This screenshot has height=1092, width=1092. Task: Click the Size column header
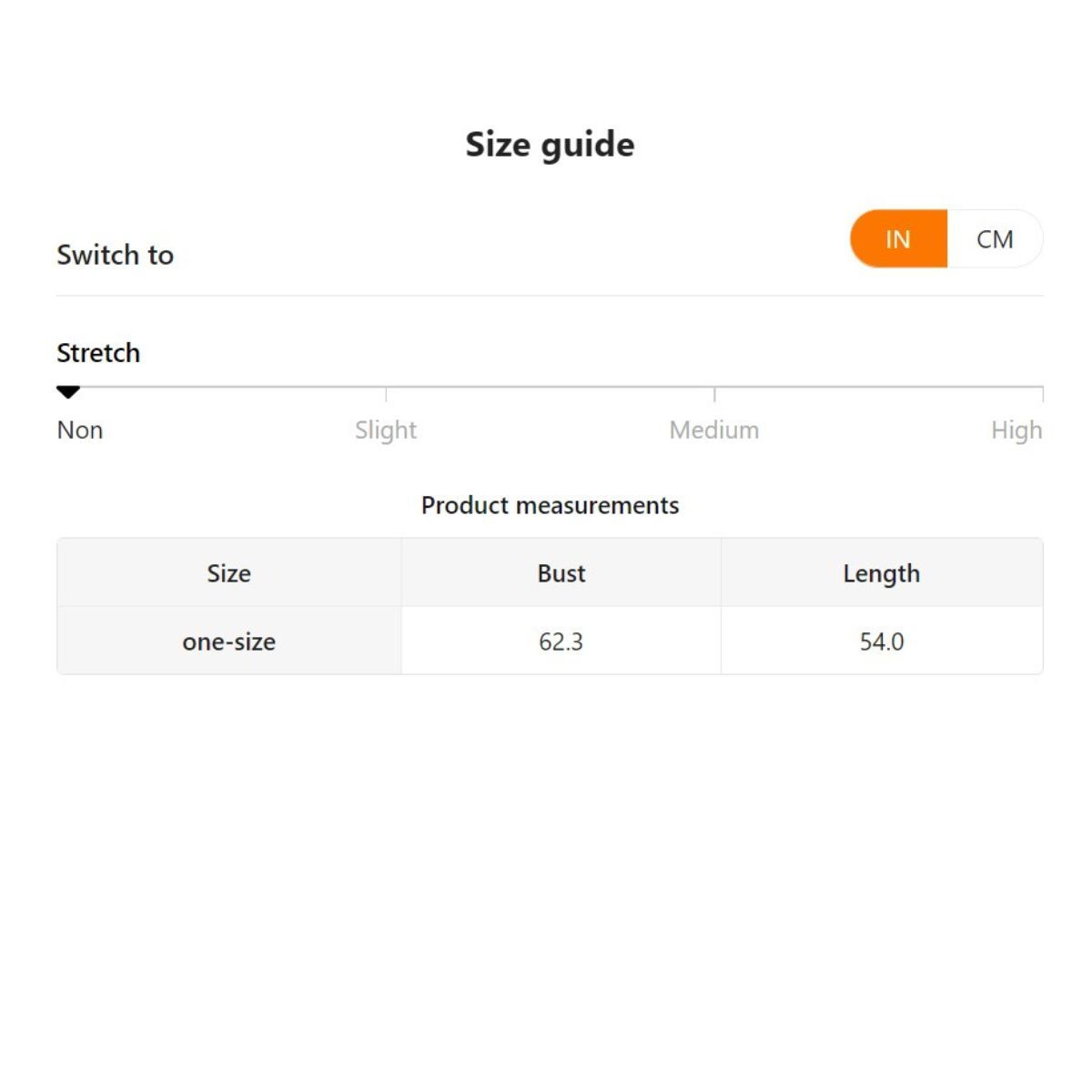click(228, 573)
